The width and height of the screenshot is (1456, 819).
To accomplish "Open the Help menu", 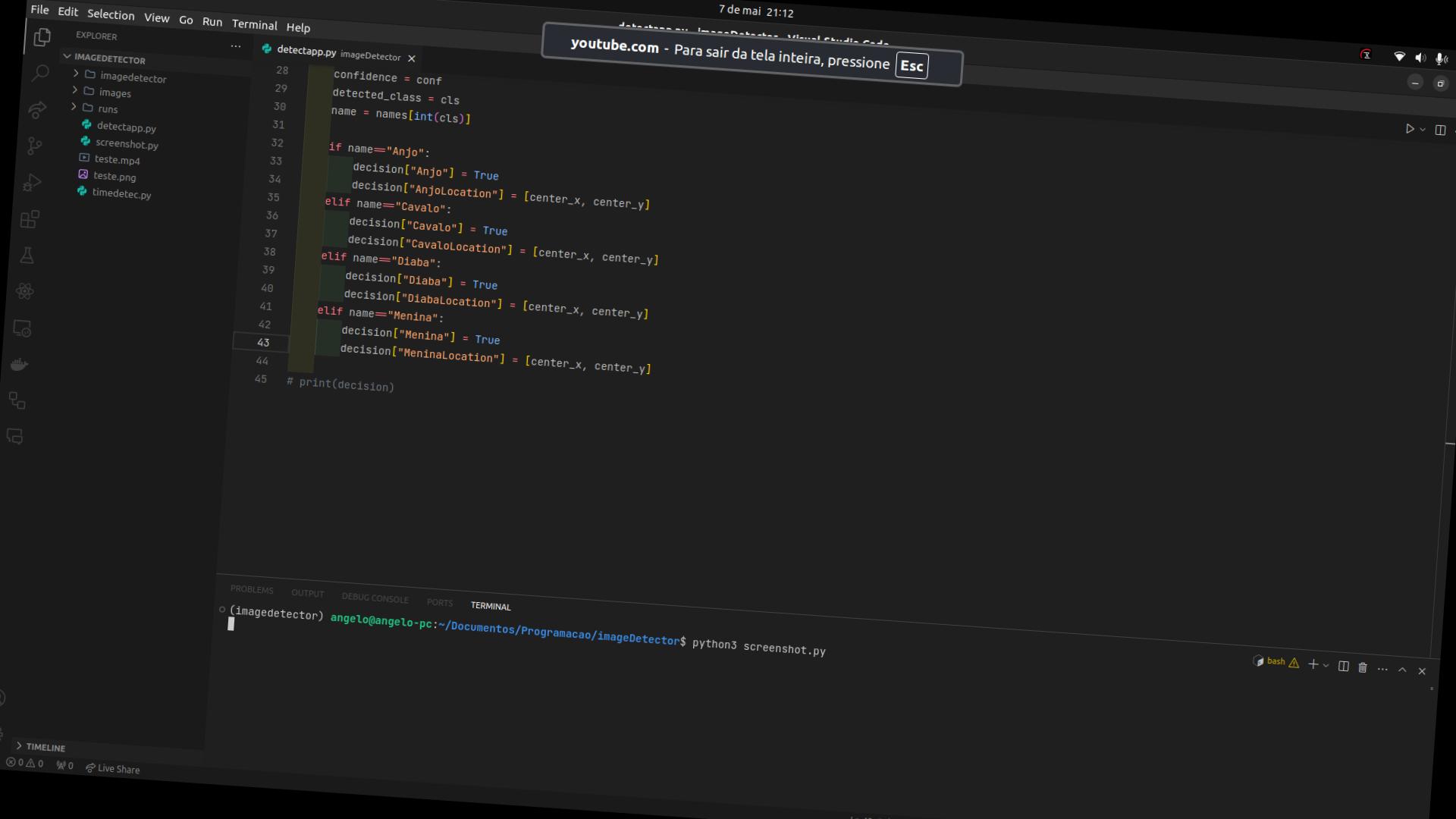I will 298,27.
